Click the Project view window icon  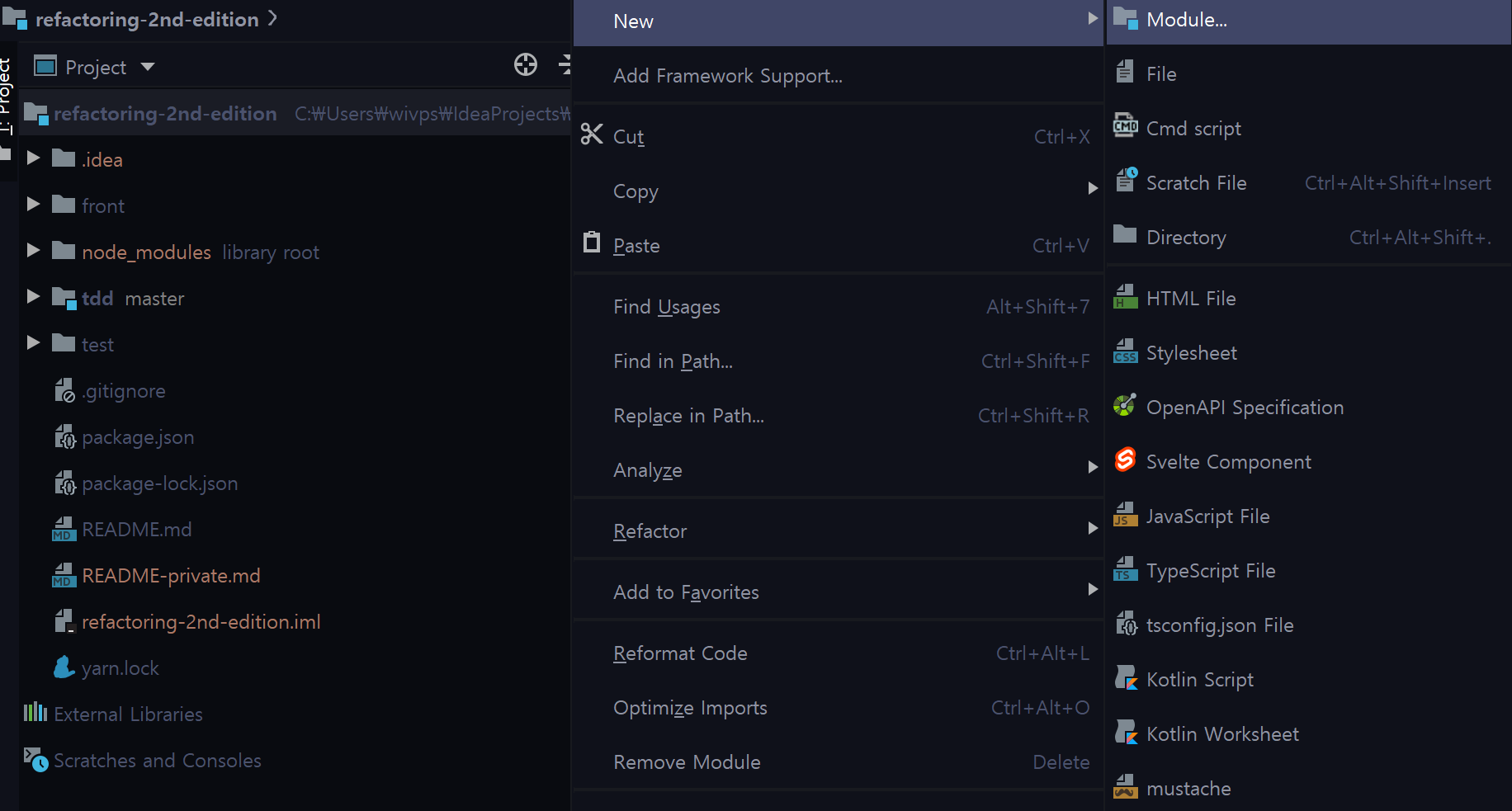tap(45, 66)
